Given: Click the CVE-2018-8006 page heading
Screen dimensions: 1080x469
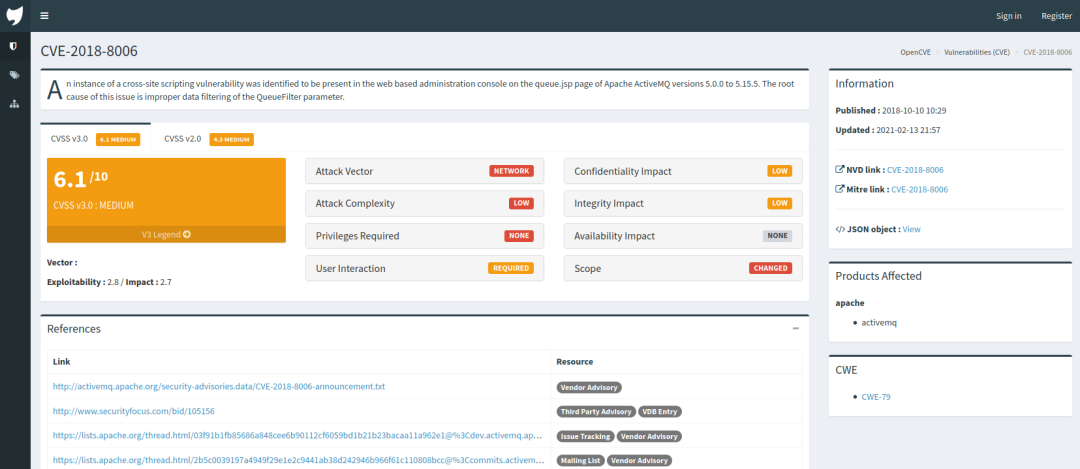Looking at the screenshot, I should [x=89, y=52].
